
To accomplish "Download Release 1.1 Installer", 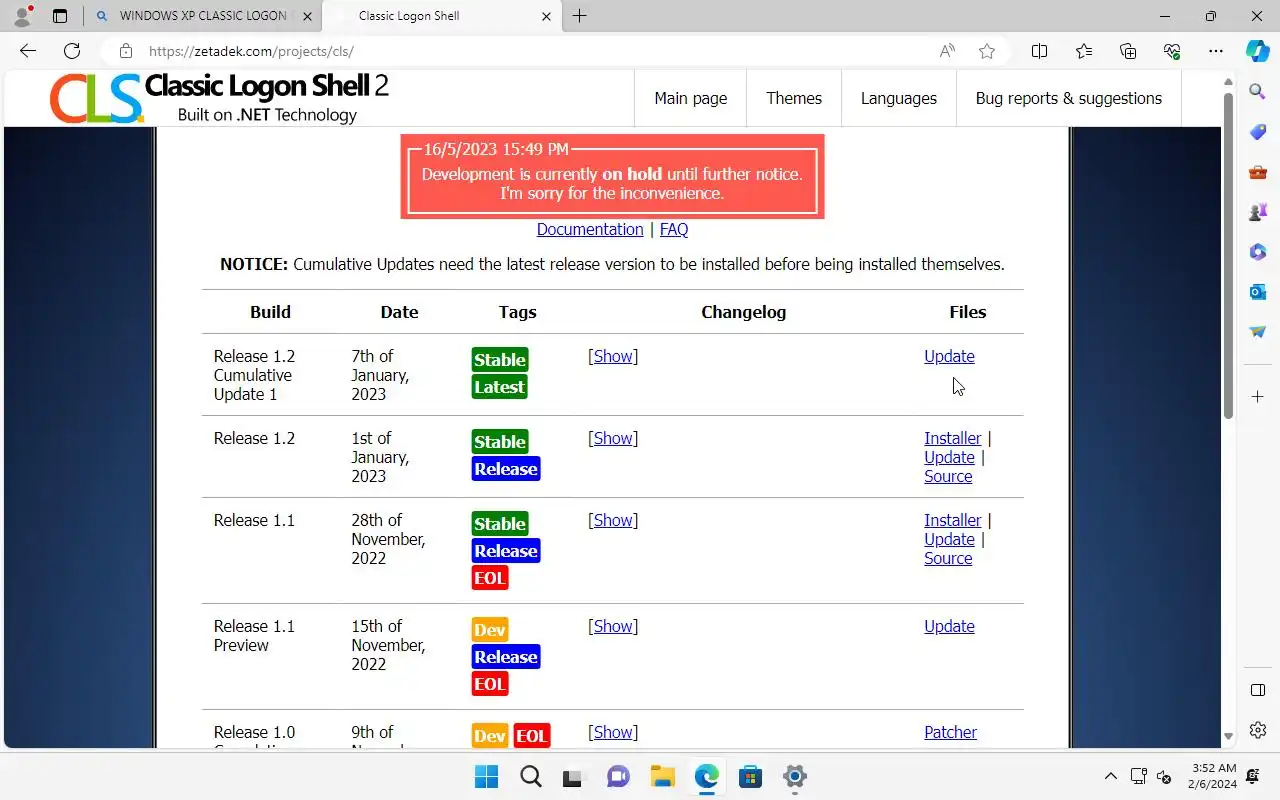I will 953,520.
